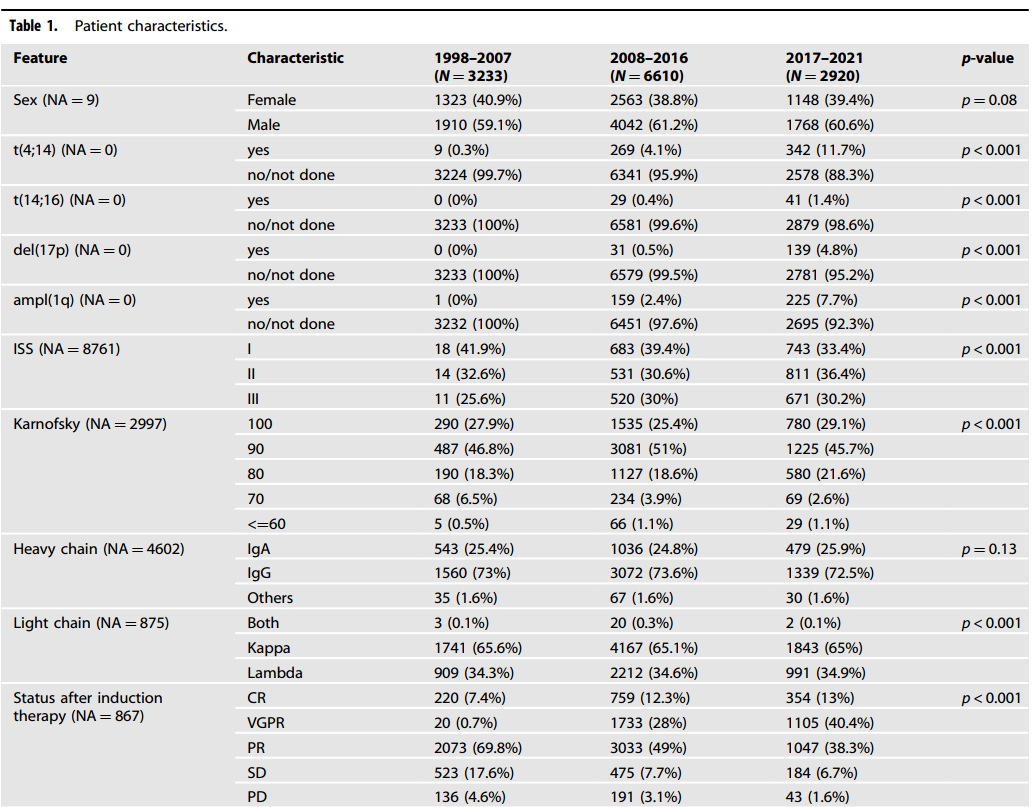Click the "t(4;14) (NA = 0)" feature cell

70,150
